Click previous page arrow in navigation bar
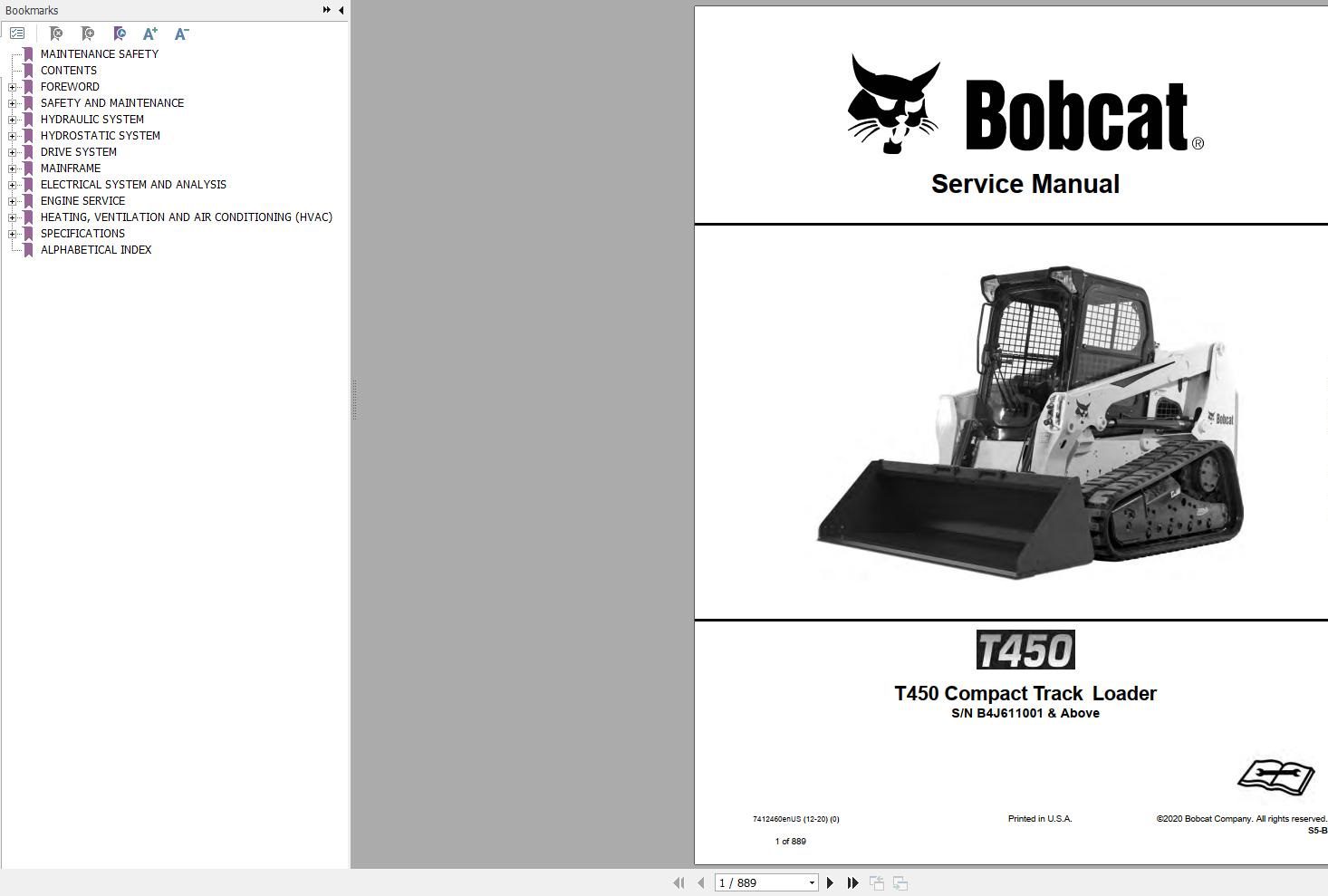Screen dimensions: 1328x896 700,882
